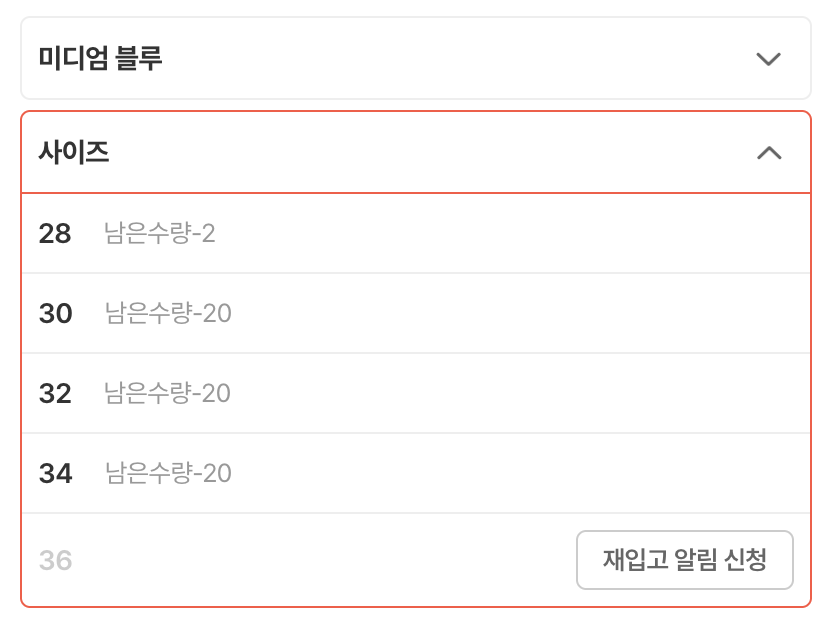The image size is (834, 624).
Task: Choose size 32 from the list
Action: [415, 394]
